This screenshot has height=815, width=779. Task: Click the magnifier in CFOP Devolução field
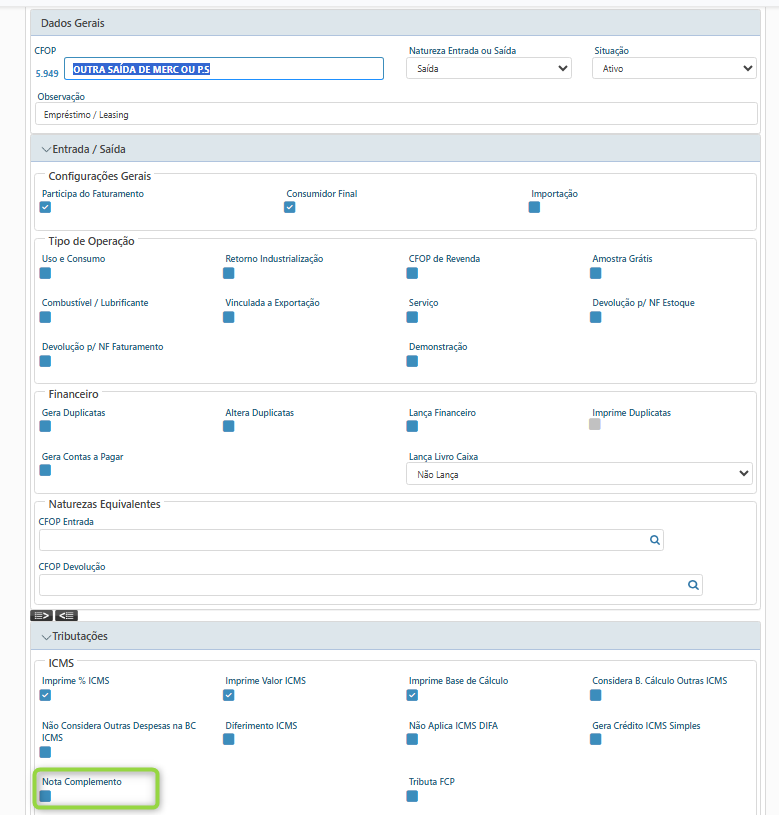(693, 585)
